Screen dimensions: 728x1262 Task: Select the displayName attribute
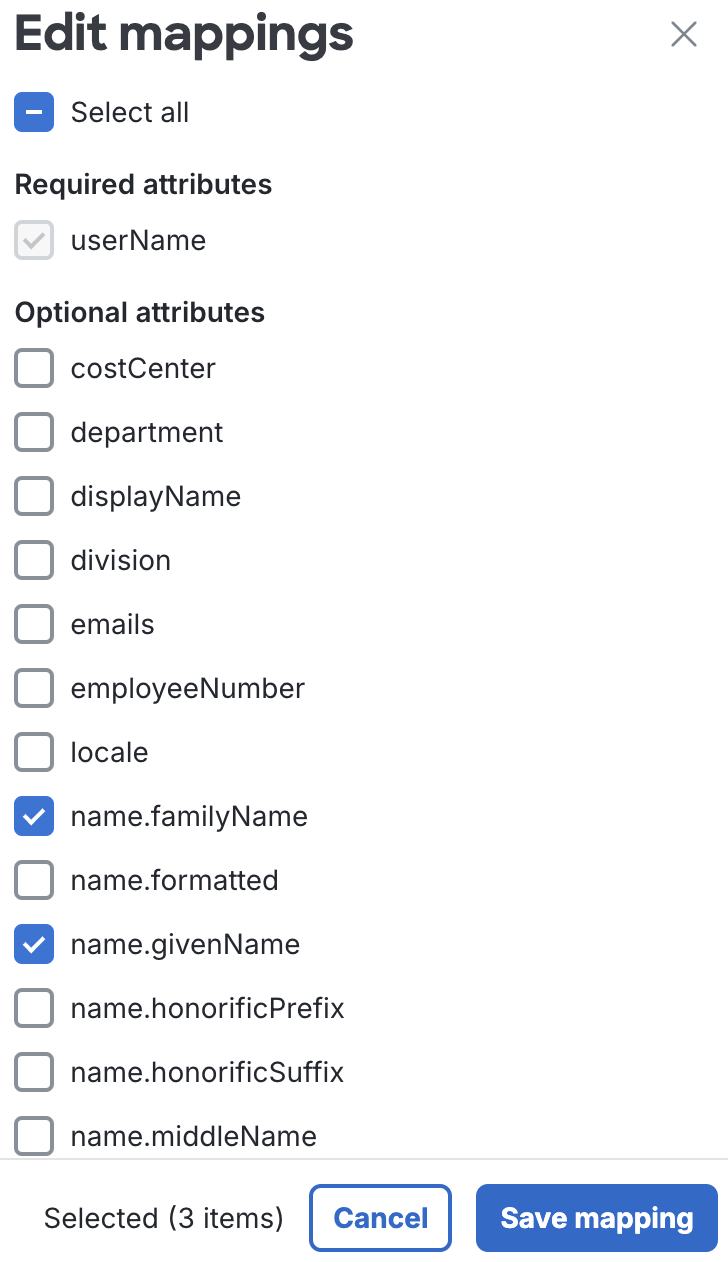pyautogui.click(x=34, y=497)
